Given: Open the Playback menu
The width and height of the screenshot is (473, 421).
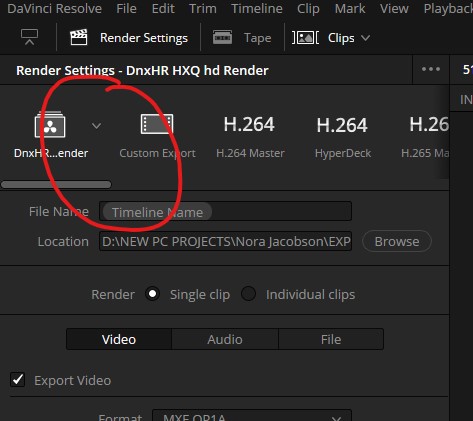Looking at the screenshot, I should click(x=448, y=9).
